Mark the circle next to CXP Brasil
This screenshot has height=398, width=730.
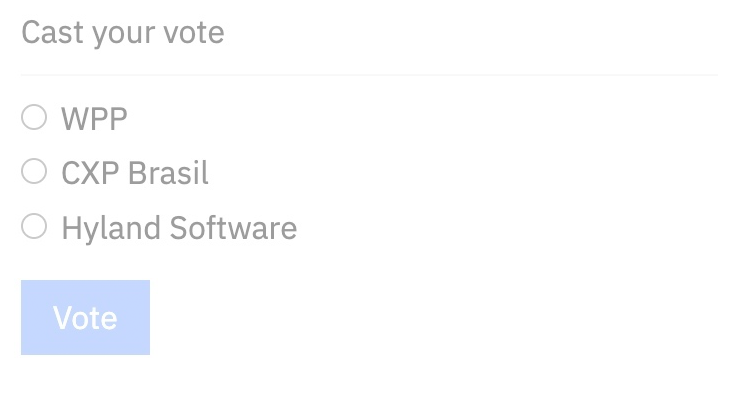click(34, 171)
